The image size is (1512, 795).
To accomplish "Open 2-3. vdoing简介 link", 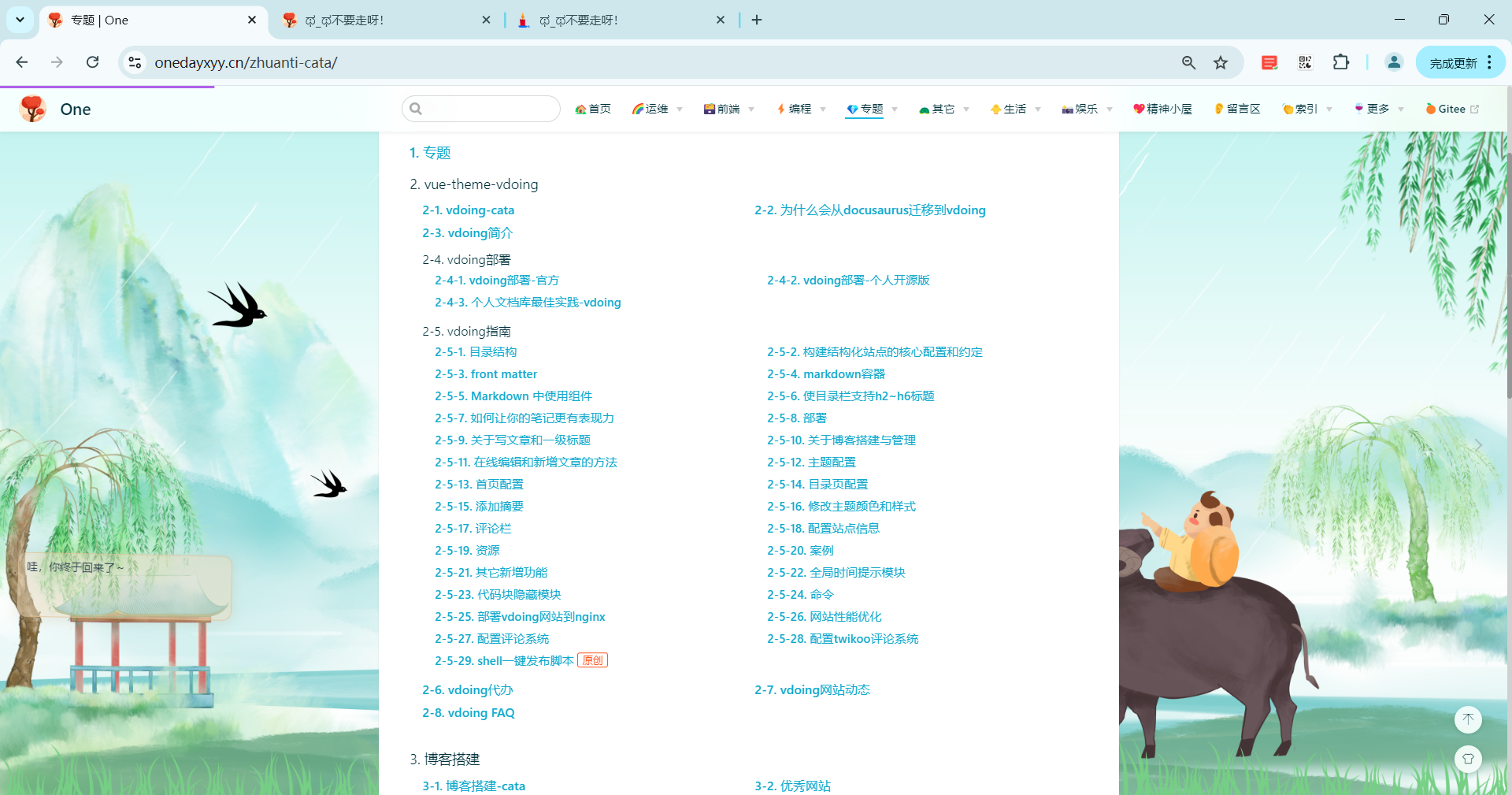I will [x=467, y=233].
